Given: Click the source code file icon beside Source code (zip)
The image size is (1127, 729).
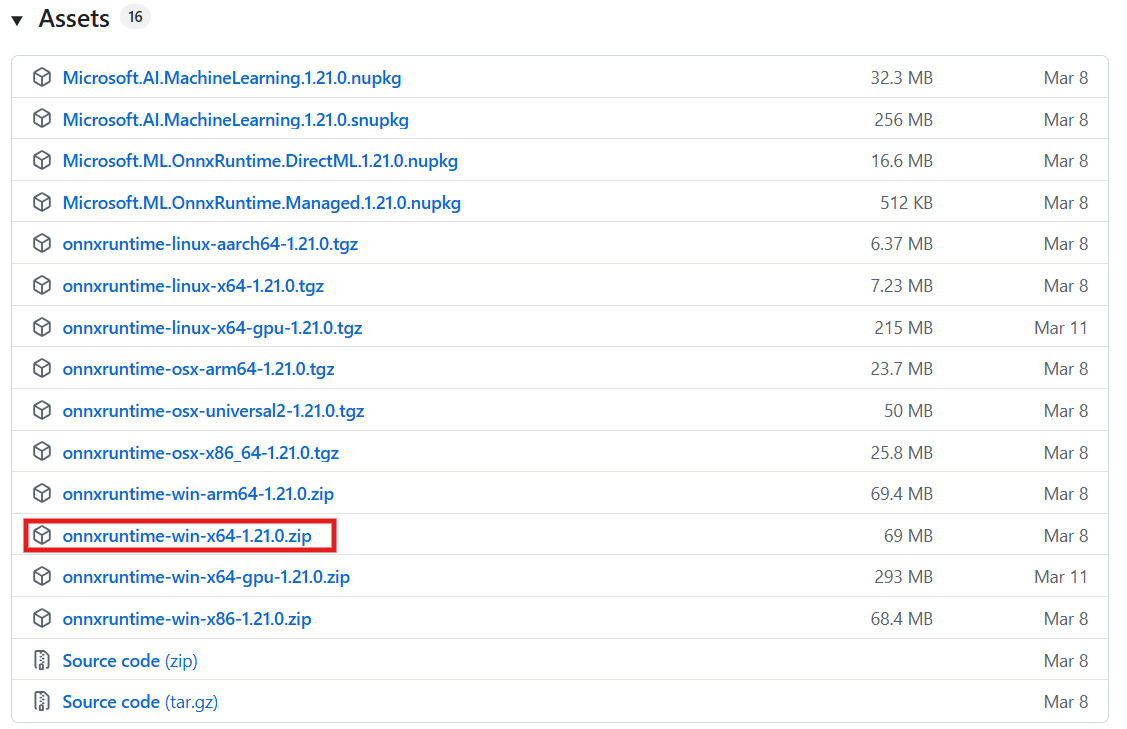Looking at the screenshot, I should click(x=41, y=660).
